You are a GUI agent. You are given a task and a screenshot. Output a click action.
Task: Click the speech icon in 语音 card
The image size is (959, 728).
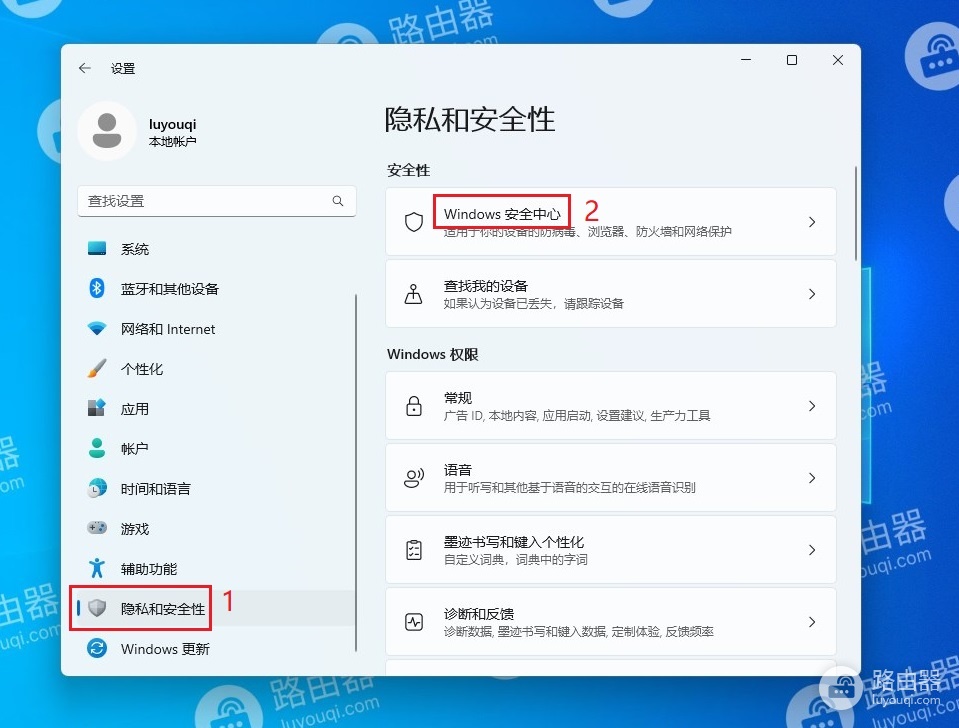[414, 478]
